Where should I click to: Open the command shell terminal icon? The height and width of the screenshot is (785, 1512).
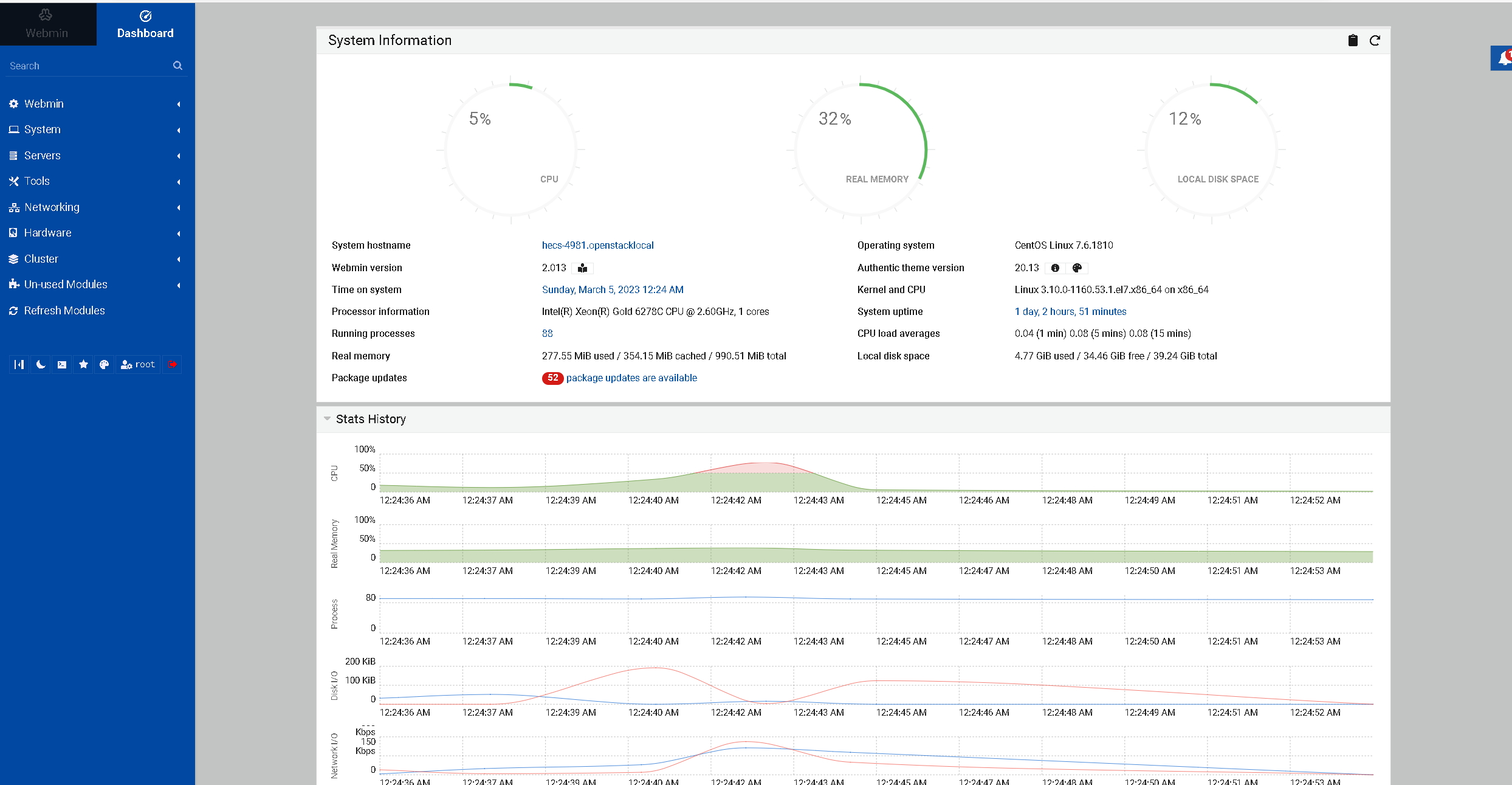pos(62,364)
